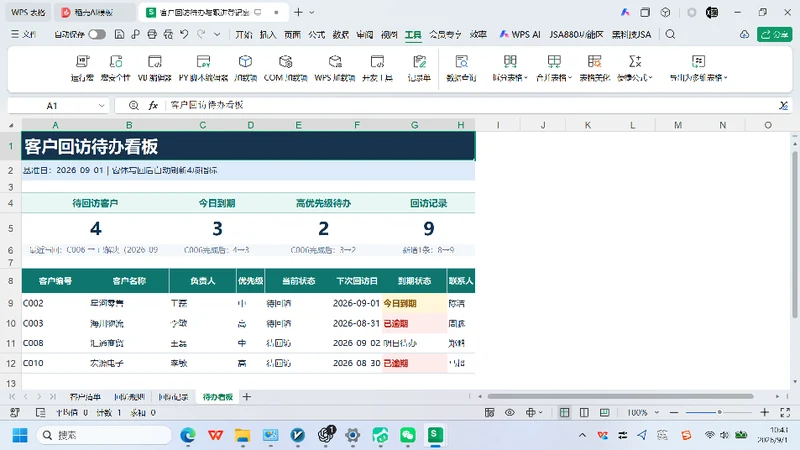Viewport: 800px width, 450px height.
Task: Click the print icon in quick access toolbar
Action: (152, 34)
